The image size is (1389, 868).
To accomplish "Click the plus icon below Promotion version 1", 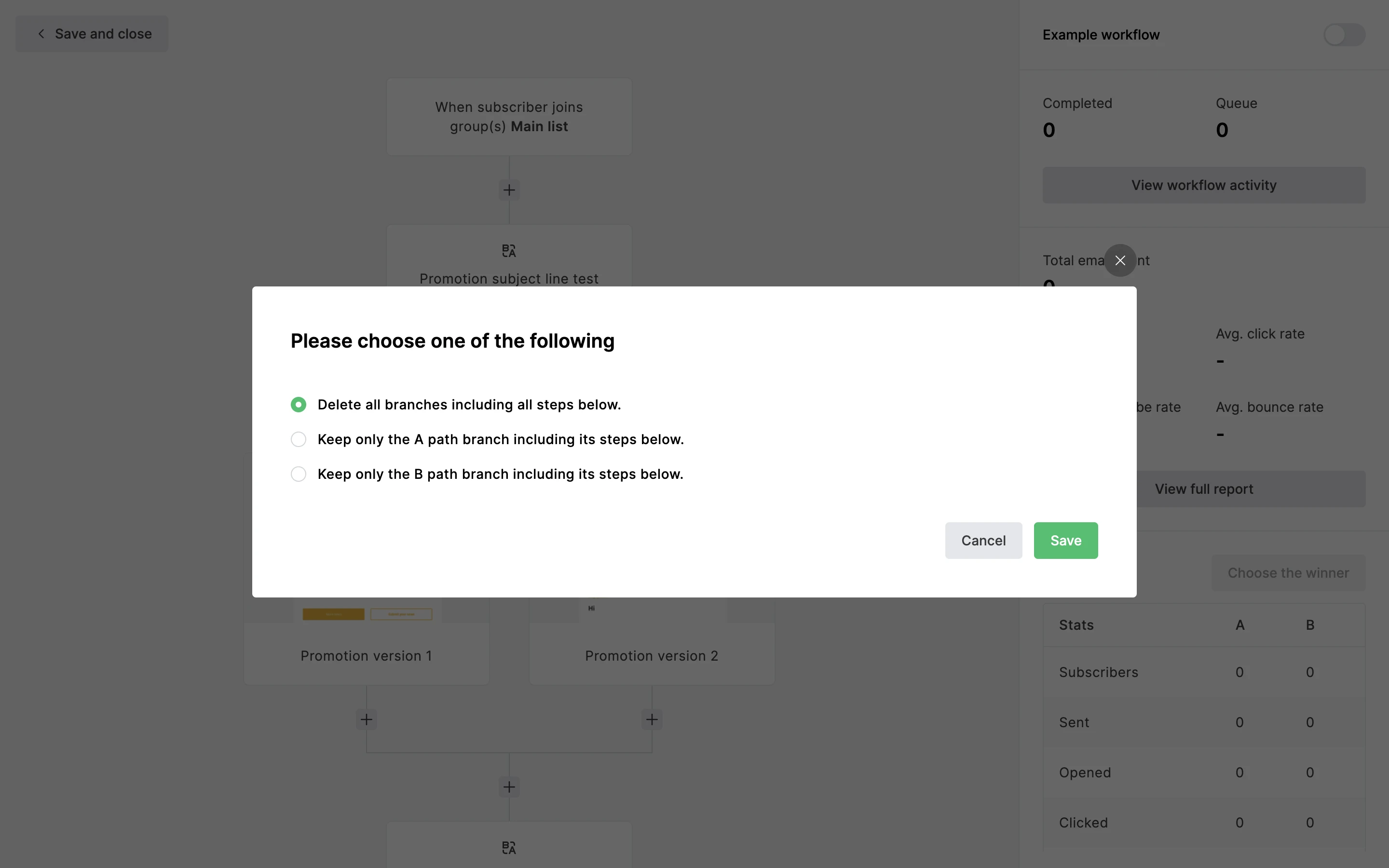I will pyautogui.click(x=366, y=719).
